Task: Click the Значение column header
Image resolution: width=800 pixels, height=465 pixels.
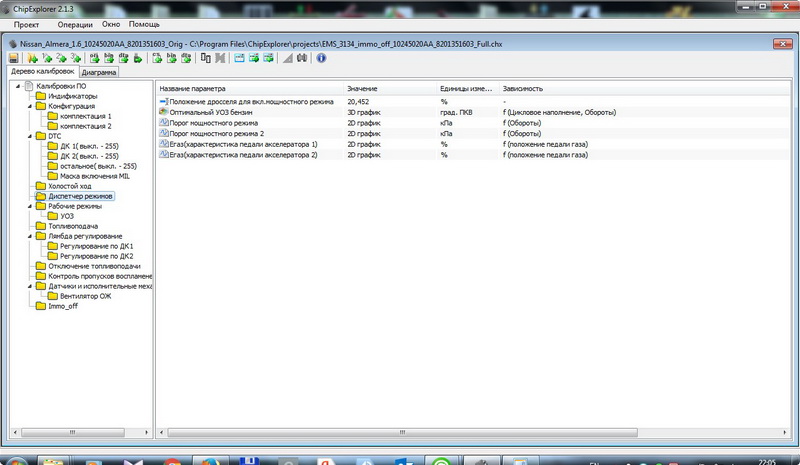Action: pyautogui.click(x=362, y=89)
